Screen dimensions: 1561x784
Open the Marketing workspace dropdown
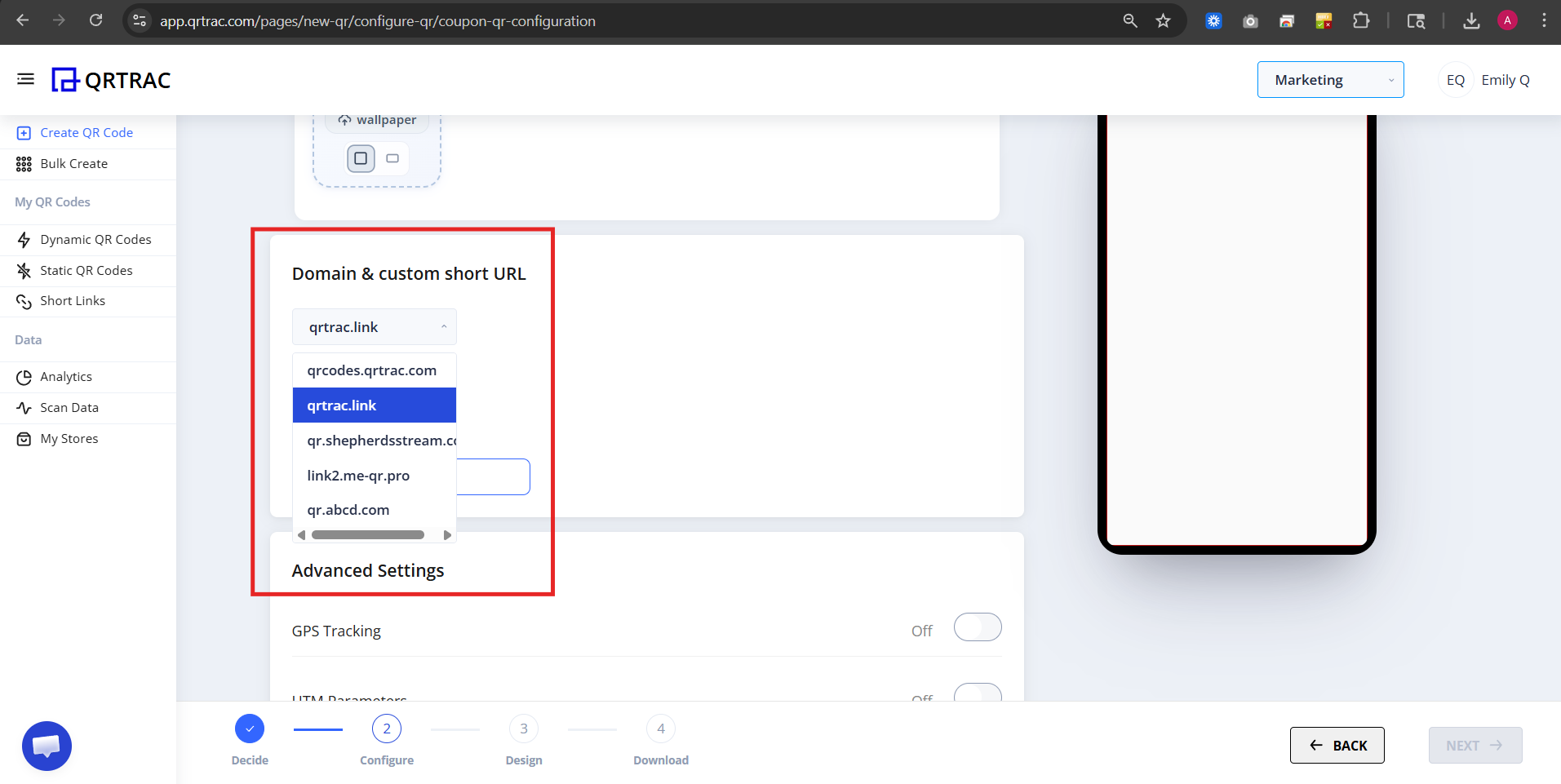1330,79
